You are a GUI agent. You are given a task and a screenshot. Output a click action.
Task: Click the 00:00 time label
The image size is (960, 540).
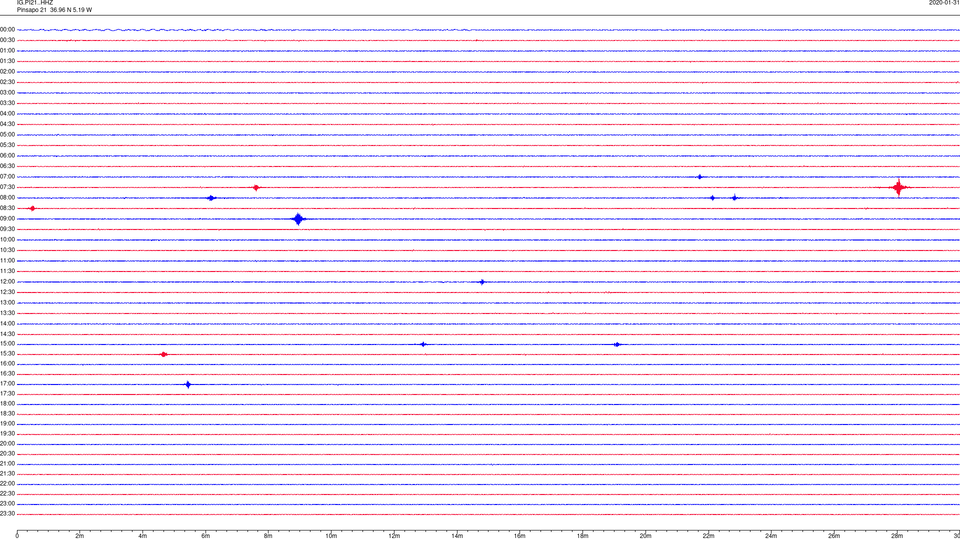pyautogui.click(x=7, y=29)
